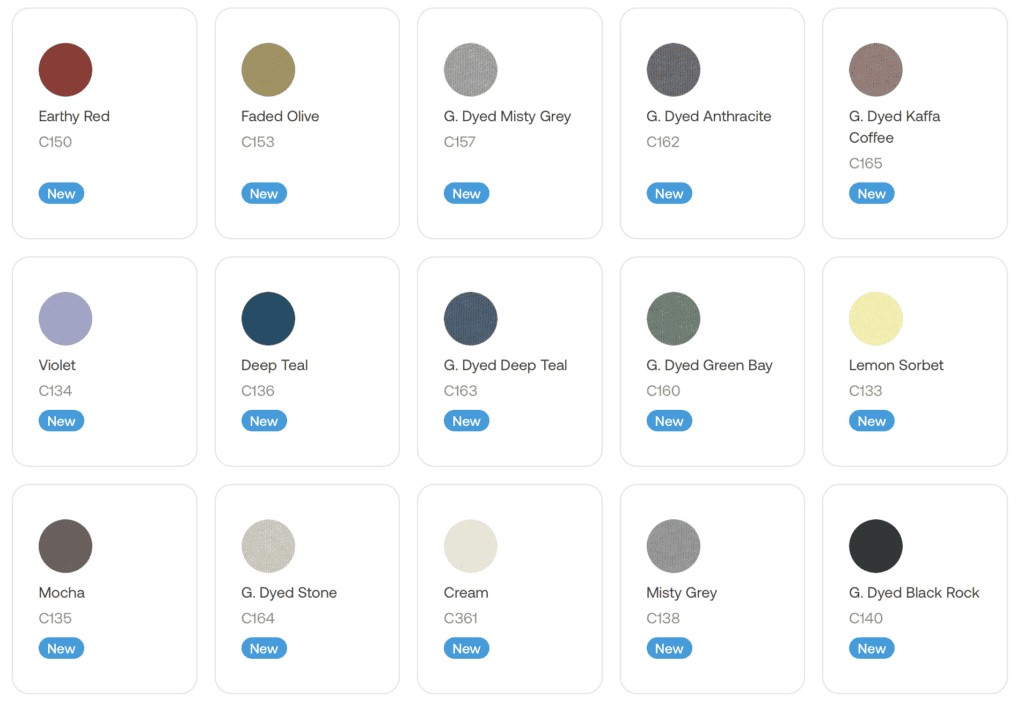Click the C138 code under Misty Grey

[663, 618]
